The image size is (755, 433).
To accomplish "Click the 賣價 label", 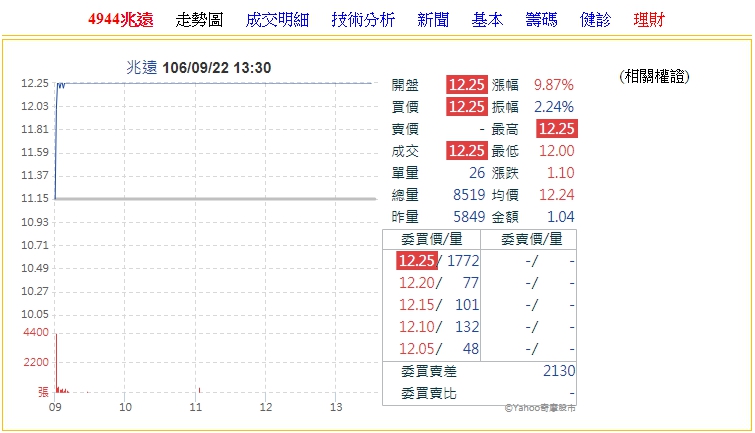I will pyautogui.click(x=405, y=129).
